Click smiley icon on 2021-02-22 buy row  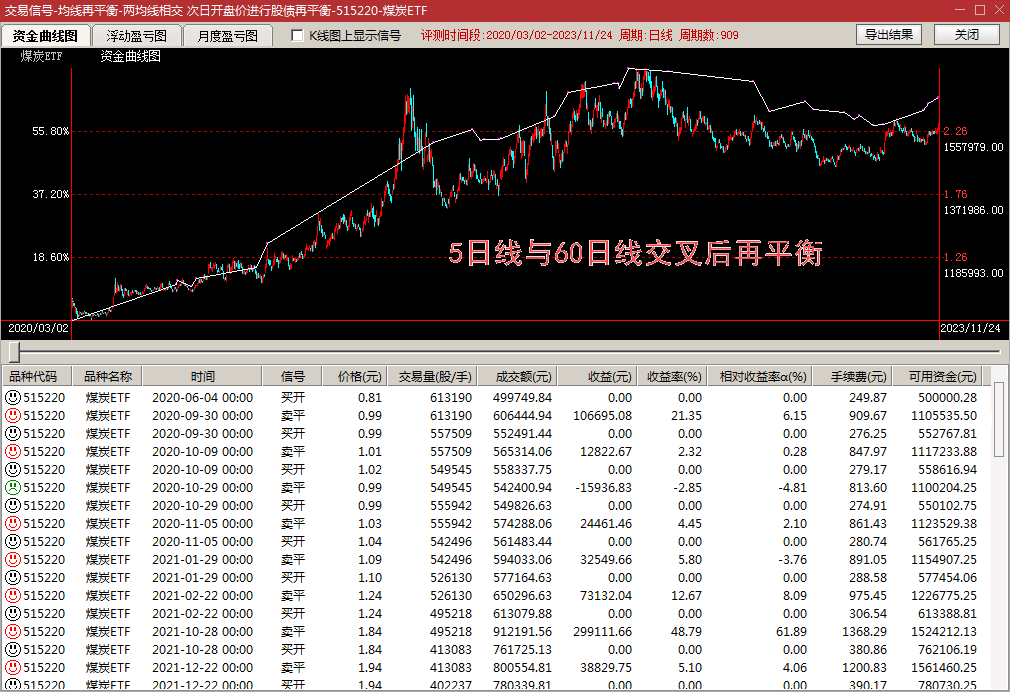12,613
